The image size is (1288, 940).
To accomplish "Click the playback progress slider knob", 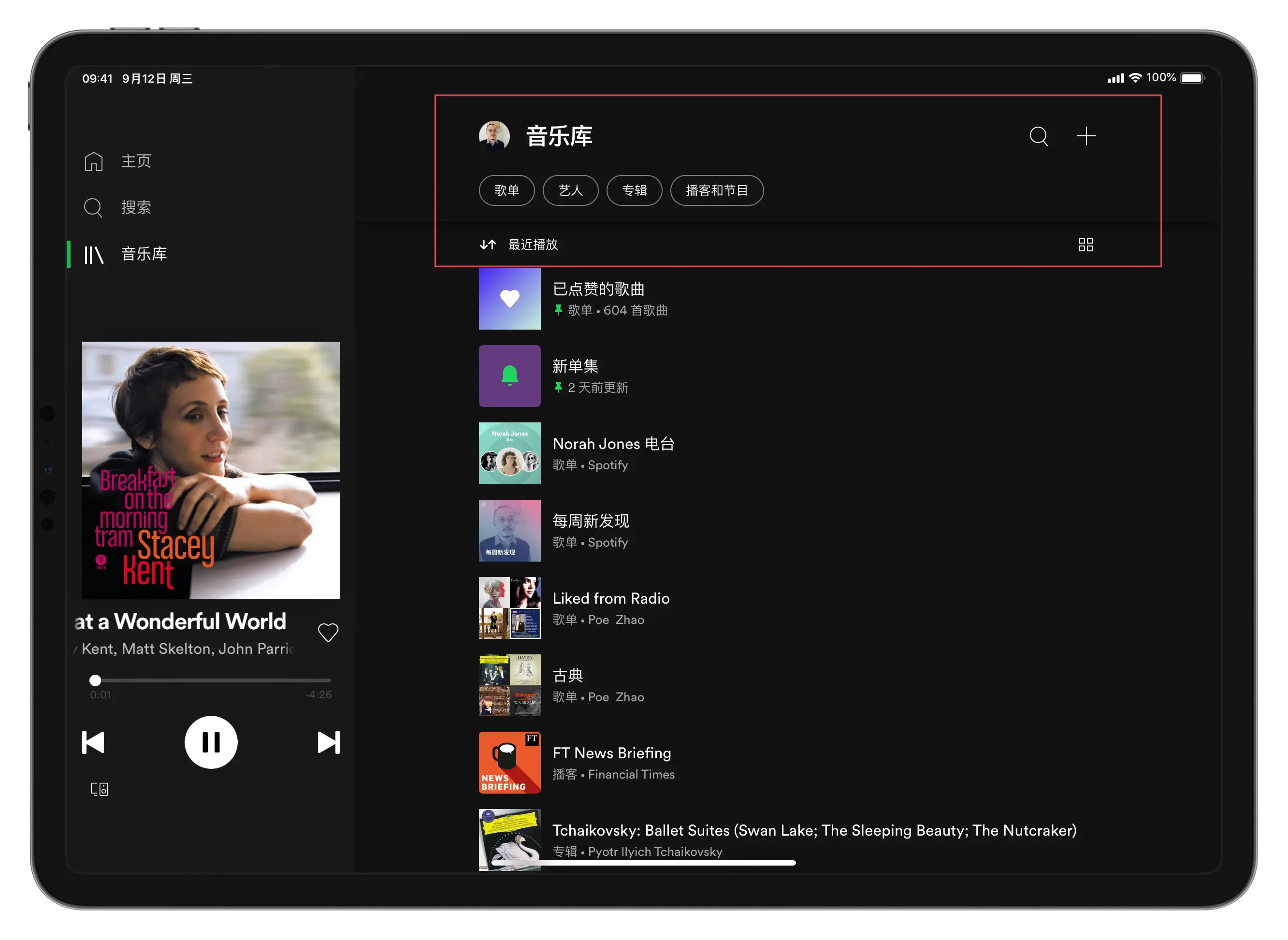I will pos(95,680).
